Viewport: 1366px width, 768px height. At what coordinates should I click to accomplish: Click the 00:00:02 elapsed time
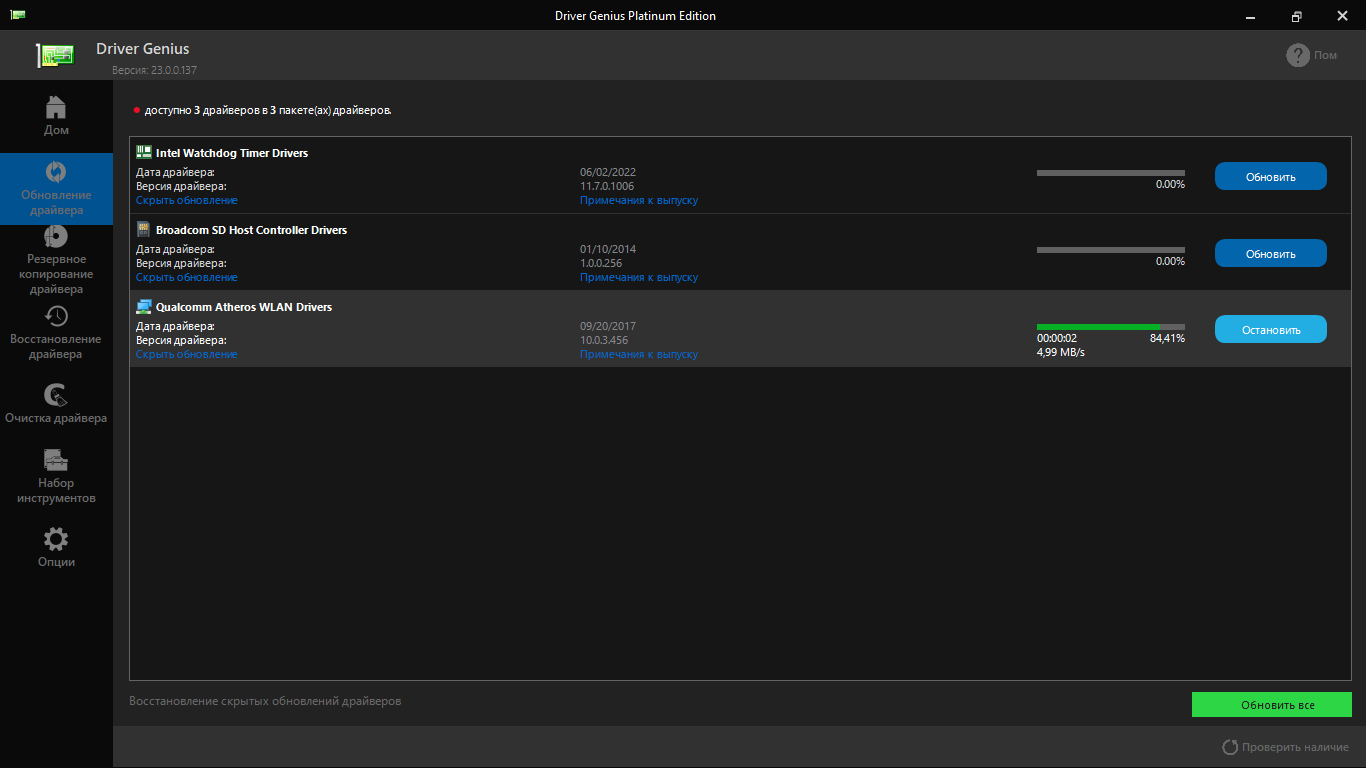click(x=1057, y=338)
